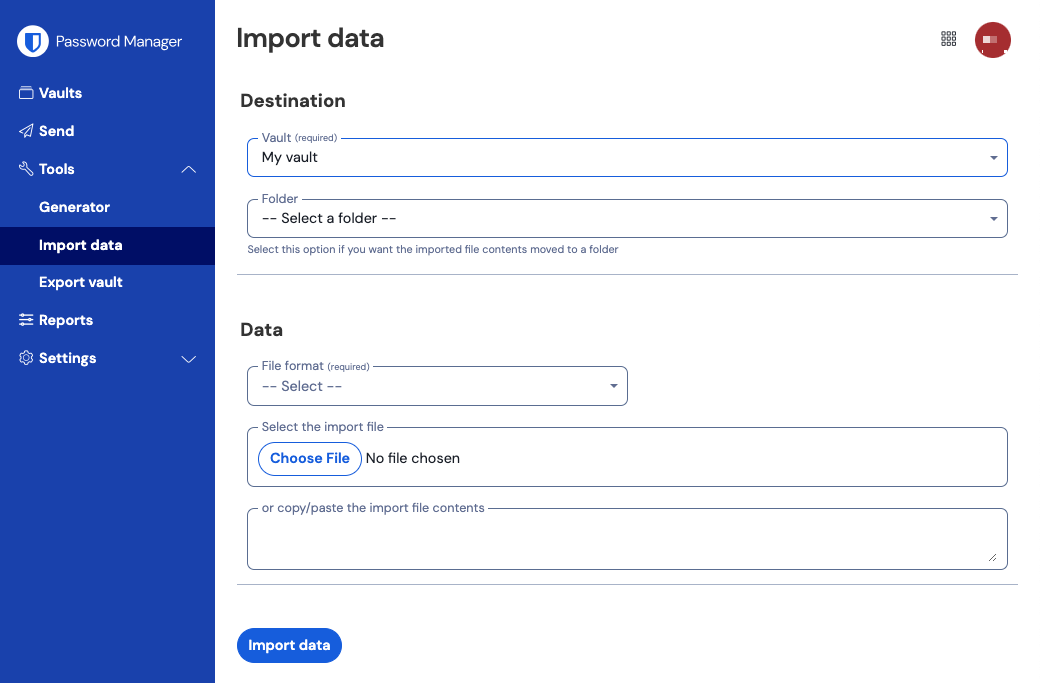
Task: Click the Settings gear icon
Action: (26, 357)
